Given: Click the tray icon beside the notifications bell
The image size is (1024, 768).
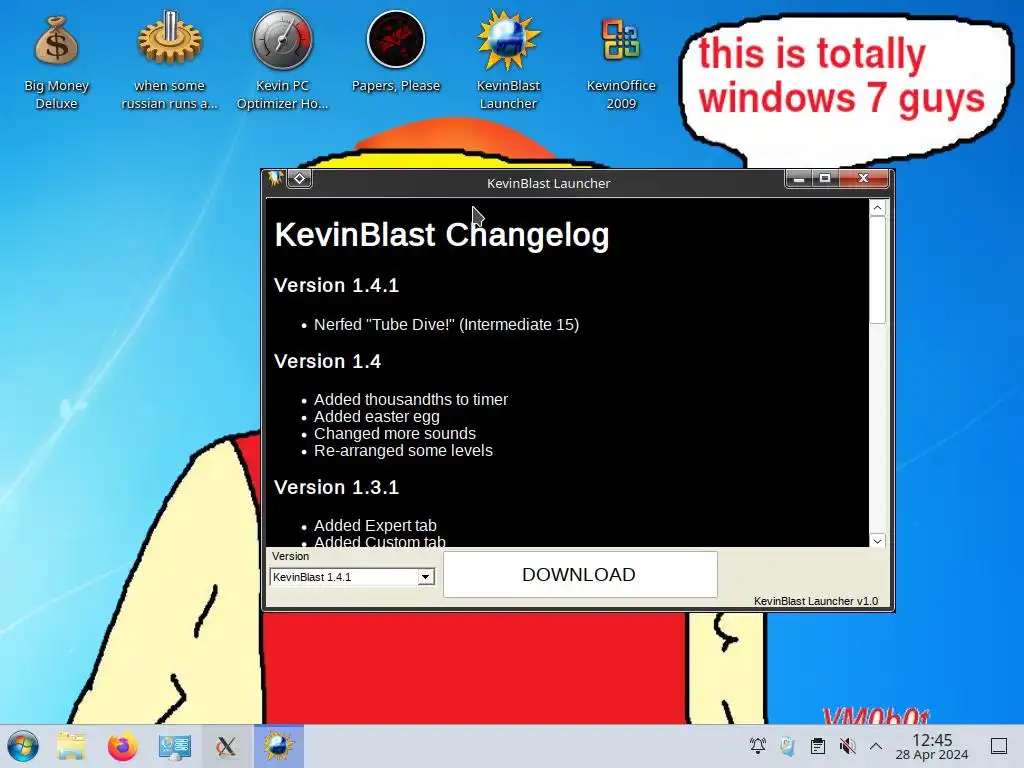Looking at the screenshot, I should click(788, 746).
